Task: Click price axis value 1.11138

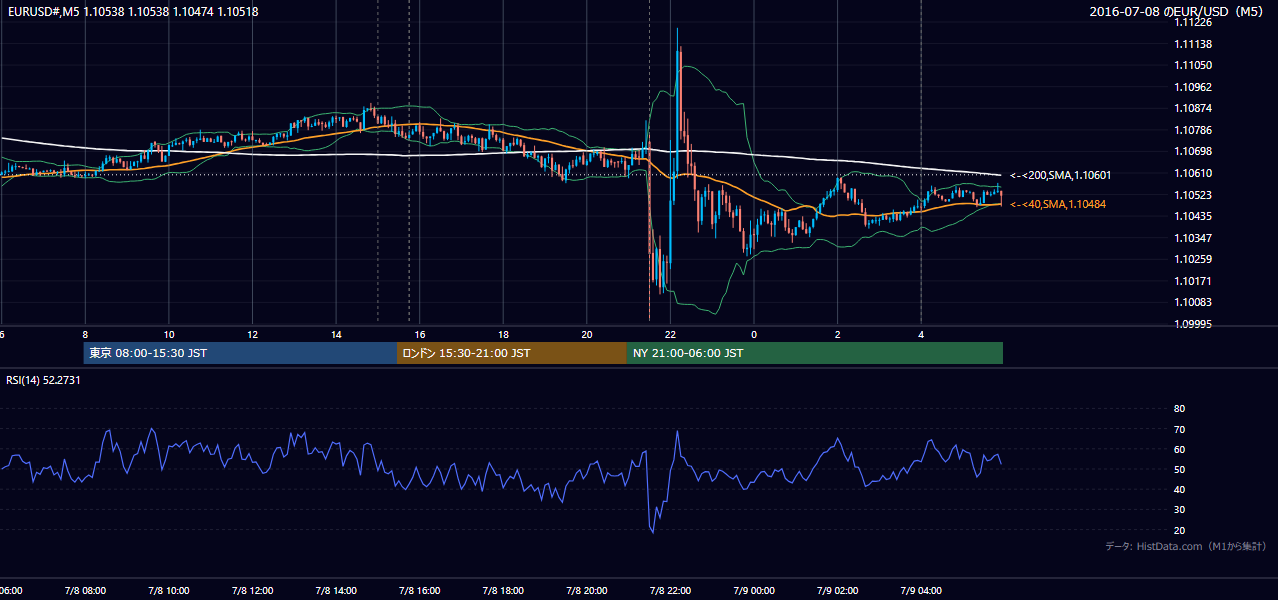Action: [x=1195, y=44]
